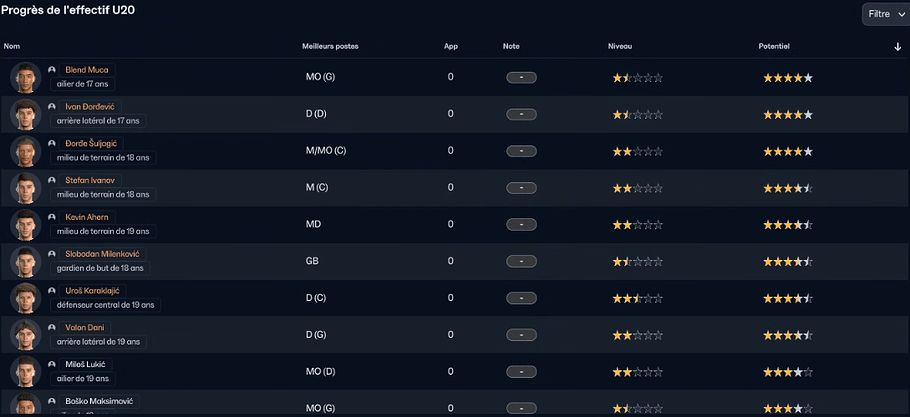Click Valon Dani's face portrait
Viewport: 910px width, 417px height.
pos(26,335)
